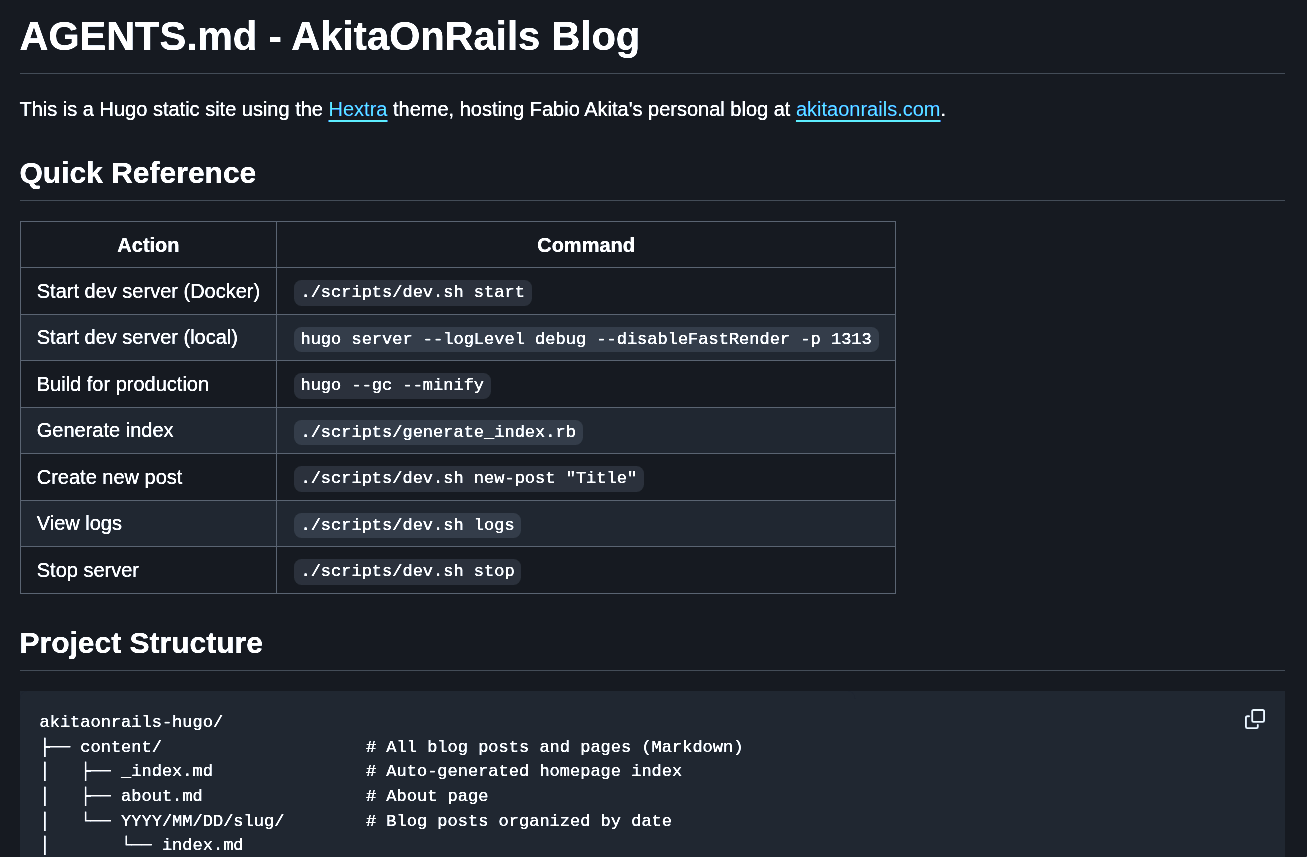1307x857 pixels.
Task: Click the _index.md line in code block
Action: [166, 771]
